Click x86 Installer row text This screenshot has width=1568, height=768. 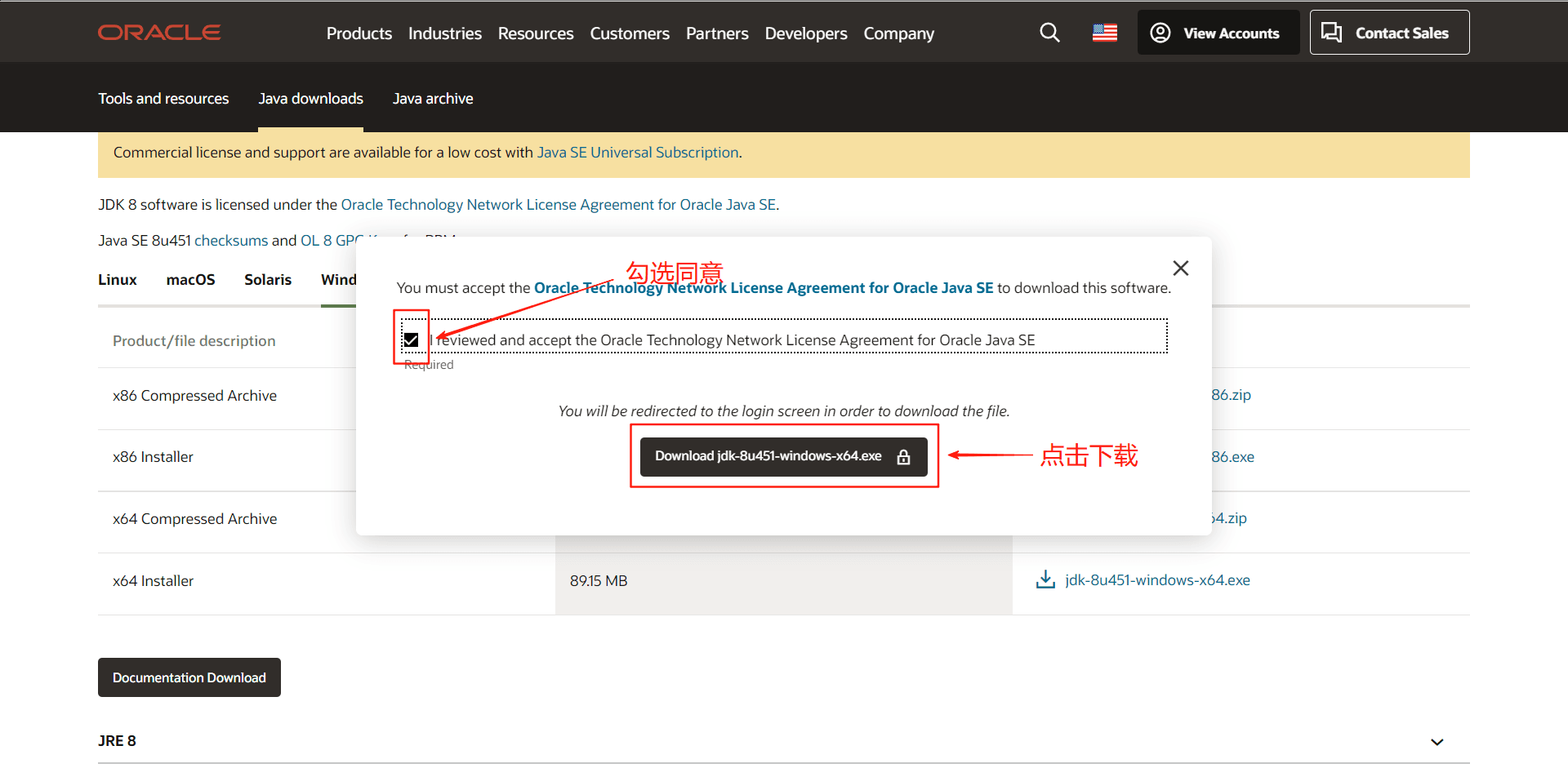click(x=153, y=457)
